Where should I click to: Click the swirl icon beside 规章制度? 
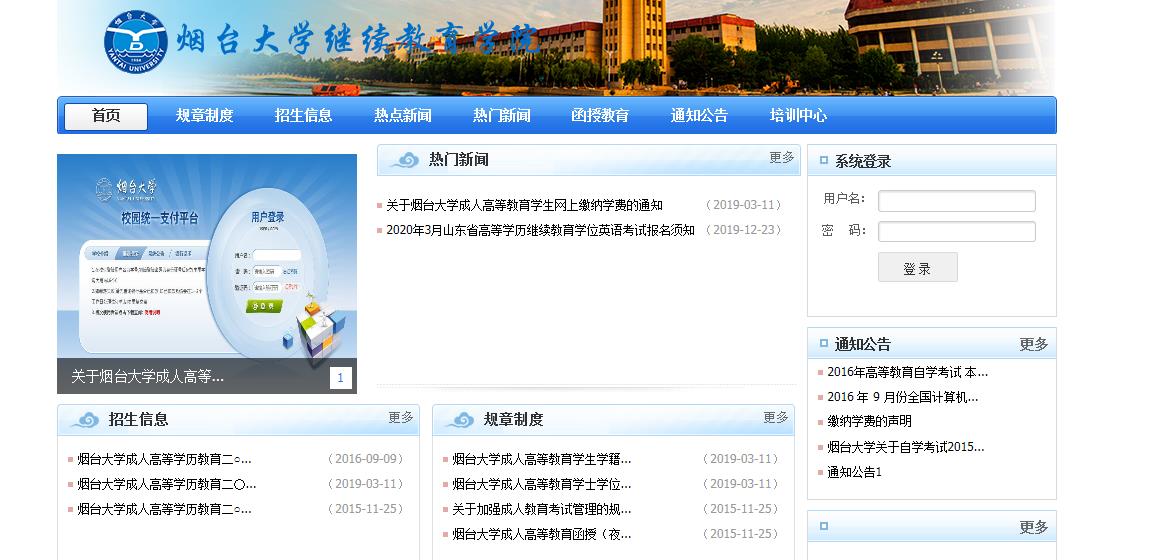(x=460, y=420)
